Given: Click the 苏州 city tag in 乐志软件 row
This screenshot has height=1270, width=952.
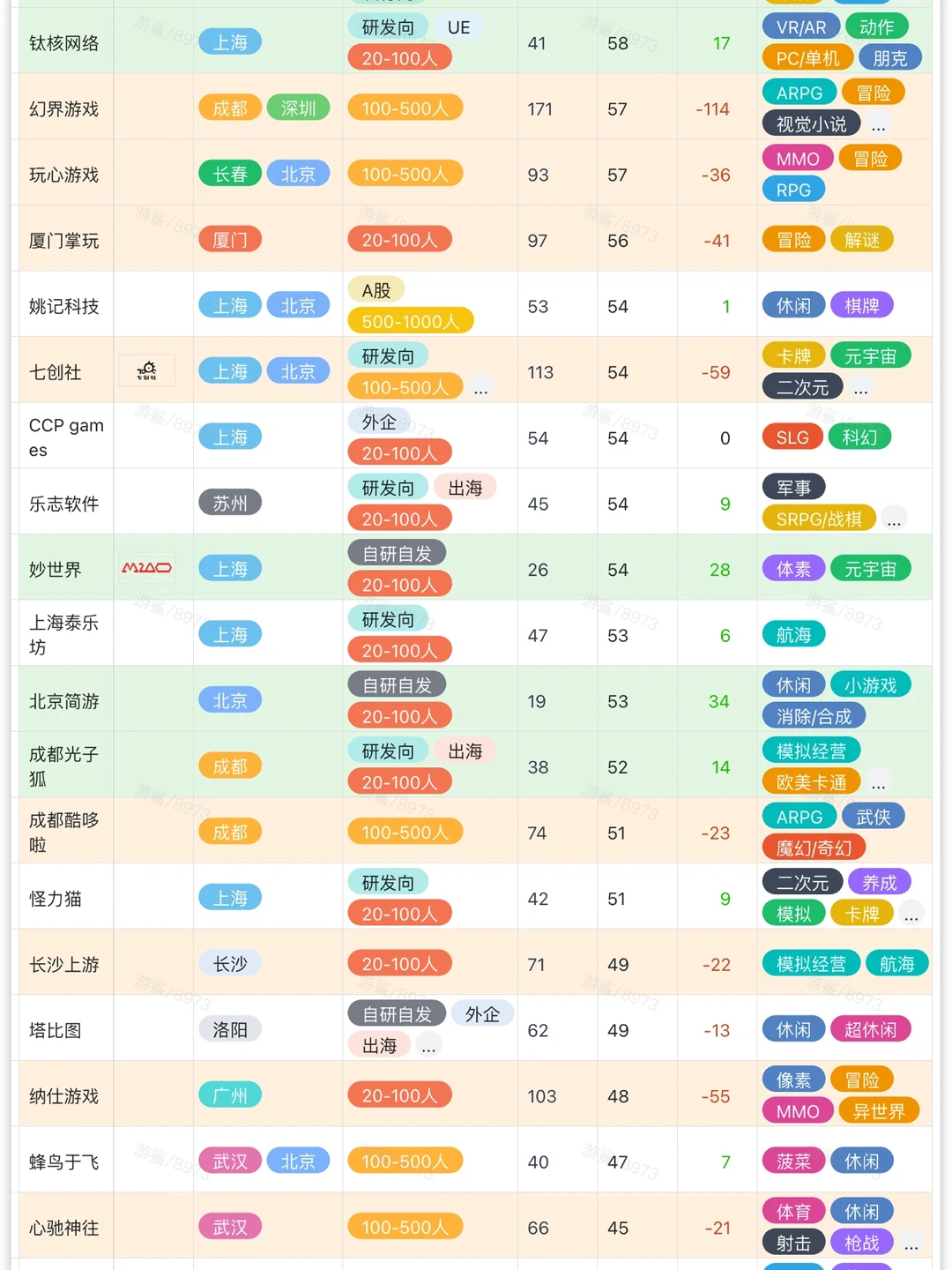Looking at the screenshot, I should [x=230, y=503].
